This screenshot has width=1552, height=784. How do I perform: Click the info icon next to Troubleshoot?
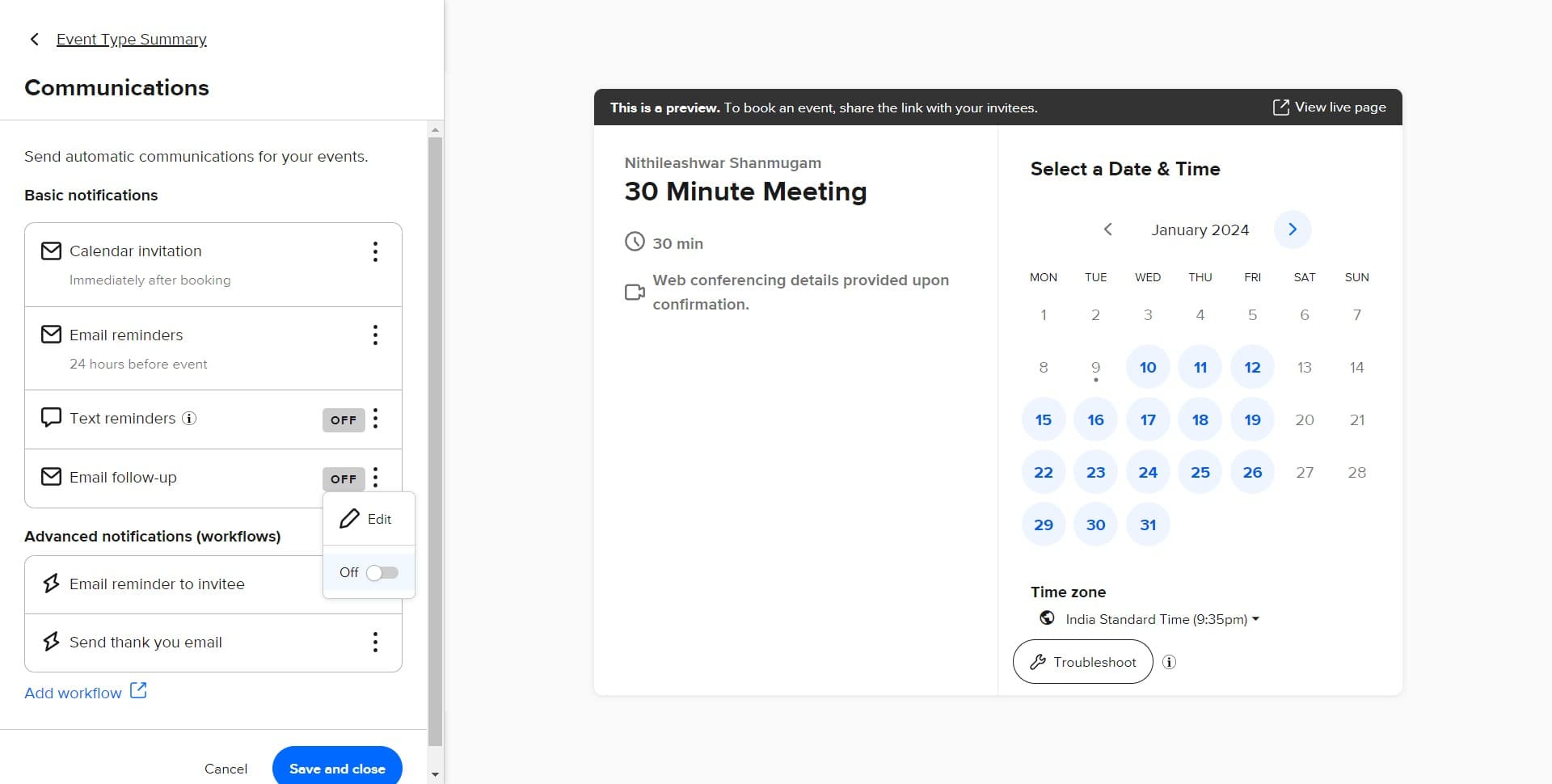pos(1169,662)
